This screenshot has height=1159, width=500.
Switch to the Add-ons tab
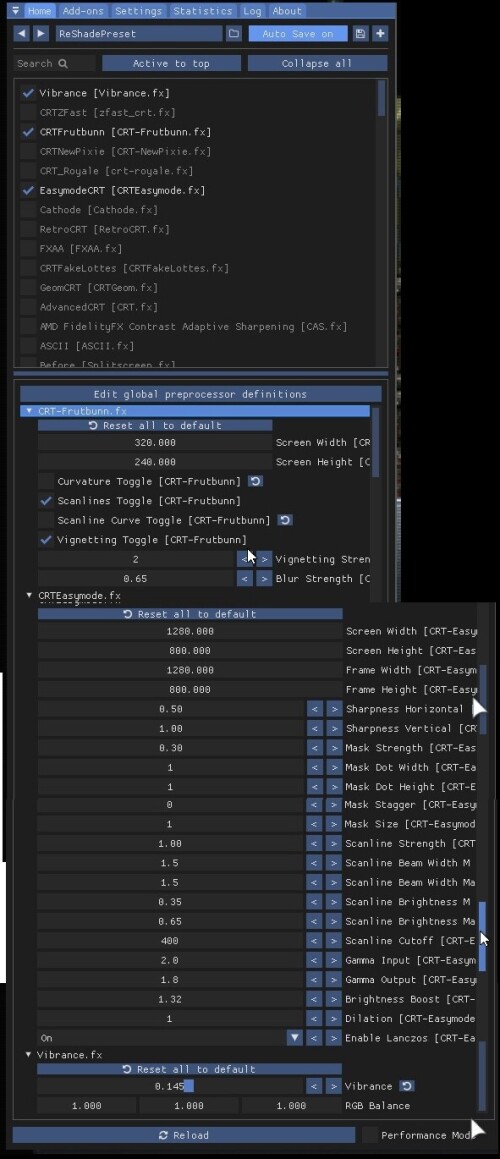[83, 11]
